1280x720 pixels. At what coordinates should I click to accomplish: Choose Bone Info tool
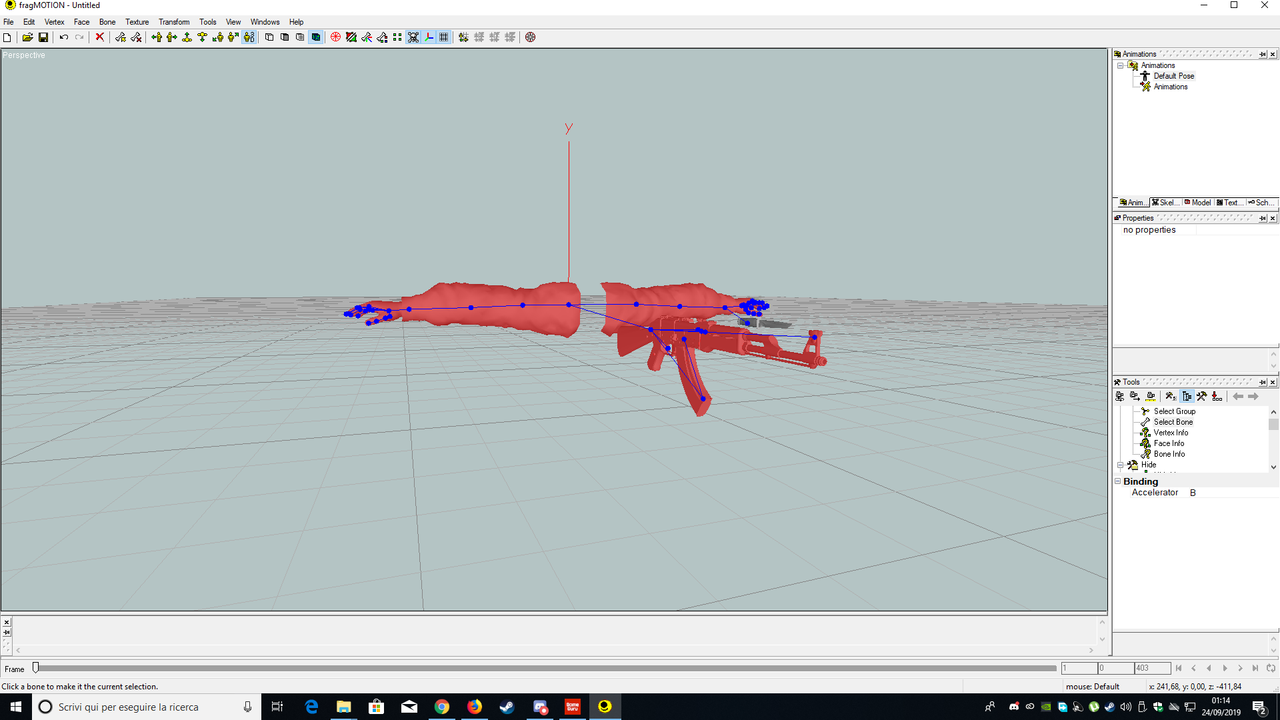pos(1169,454)
